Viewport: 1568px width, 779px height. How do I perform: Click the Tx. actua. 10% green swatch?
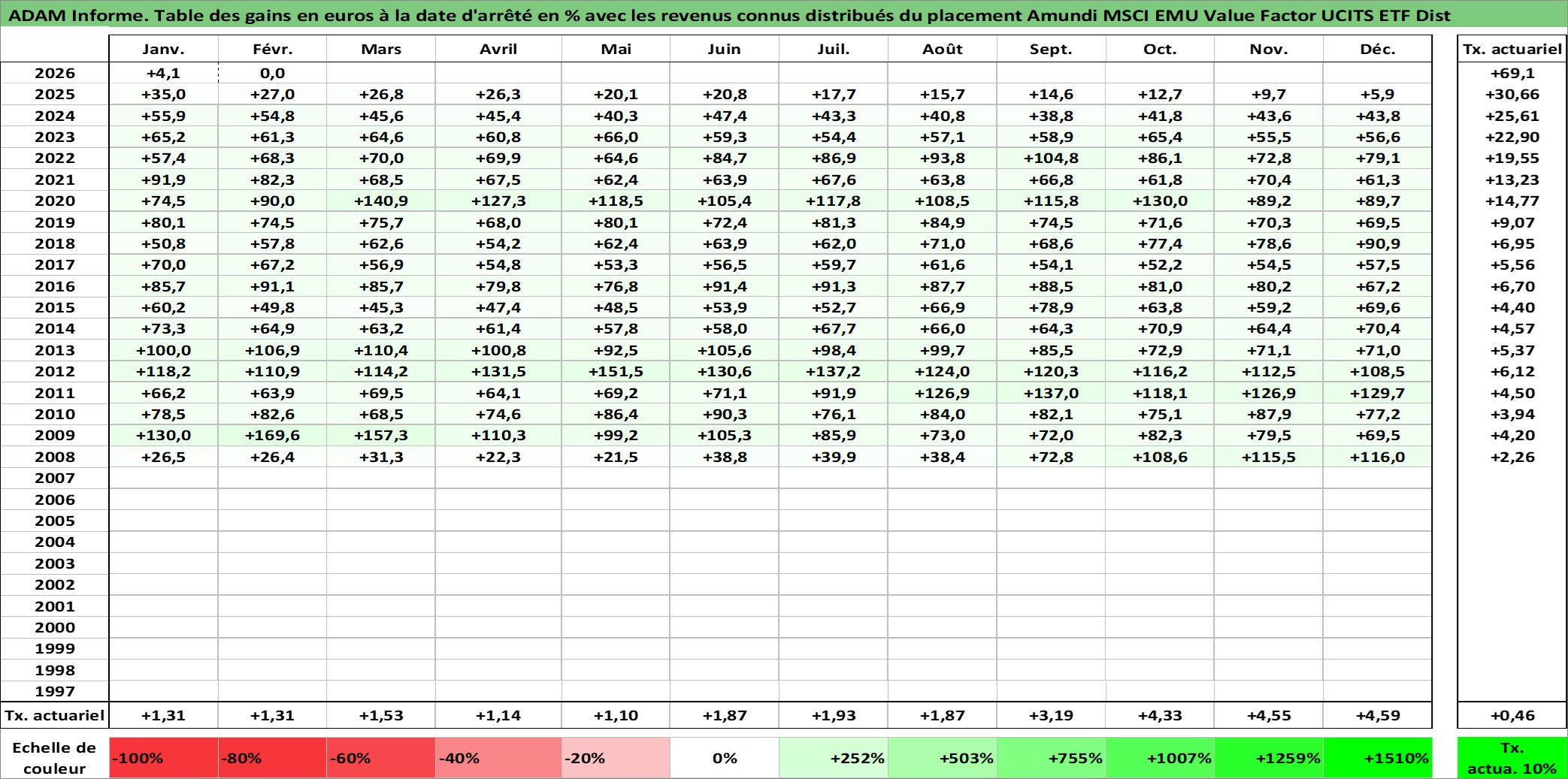point(1512,758)
